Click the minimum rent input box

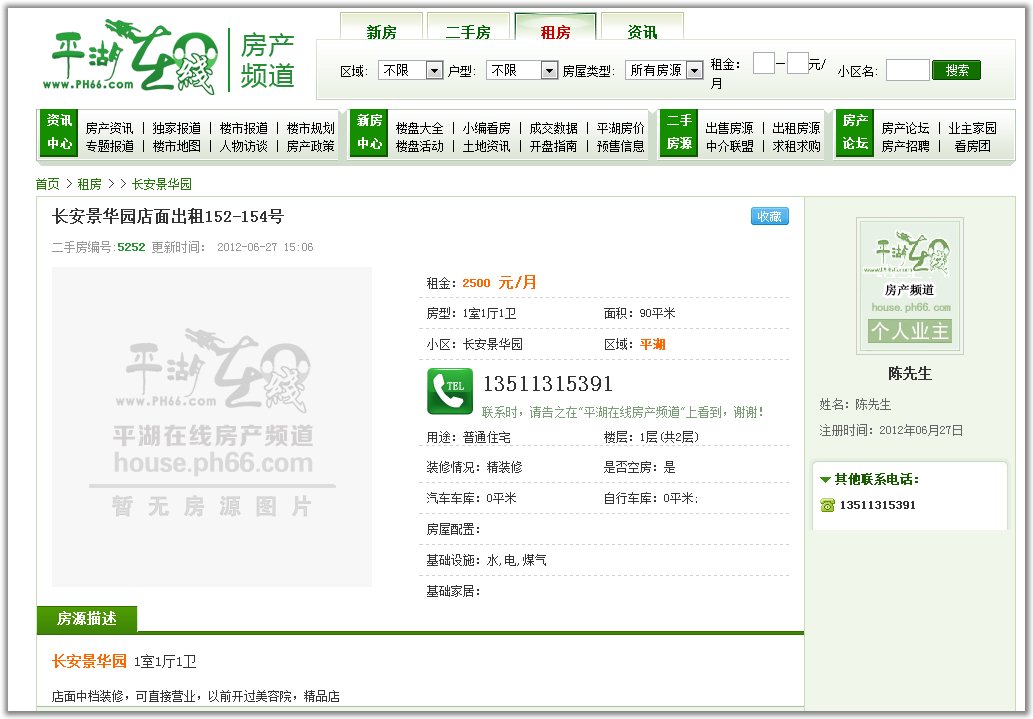click(763, 64)
